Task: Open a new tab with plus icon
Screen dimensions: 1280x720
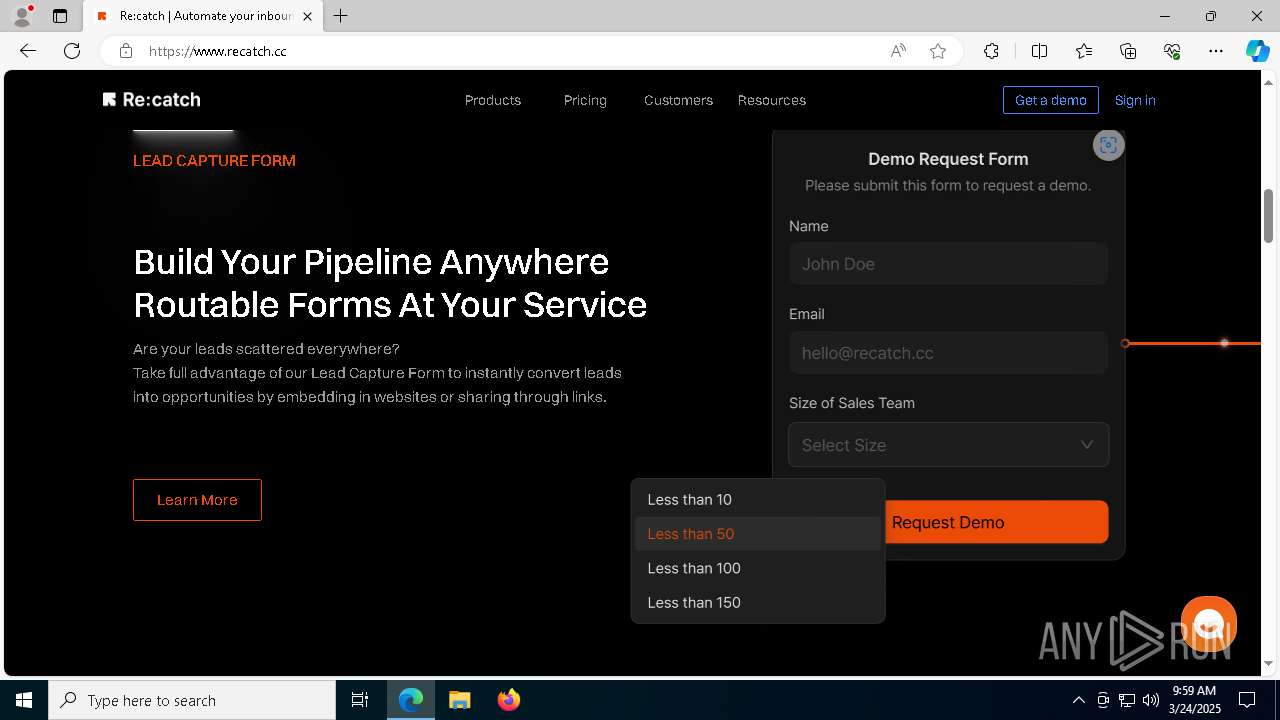Action: (341, 16)
